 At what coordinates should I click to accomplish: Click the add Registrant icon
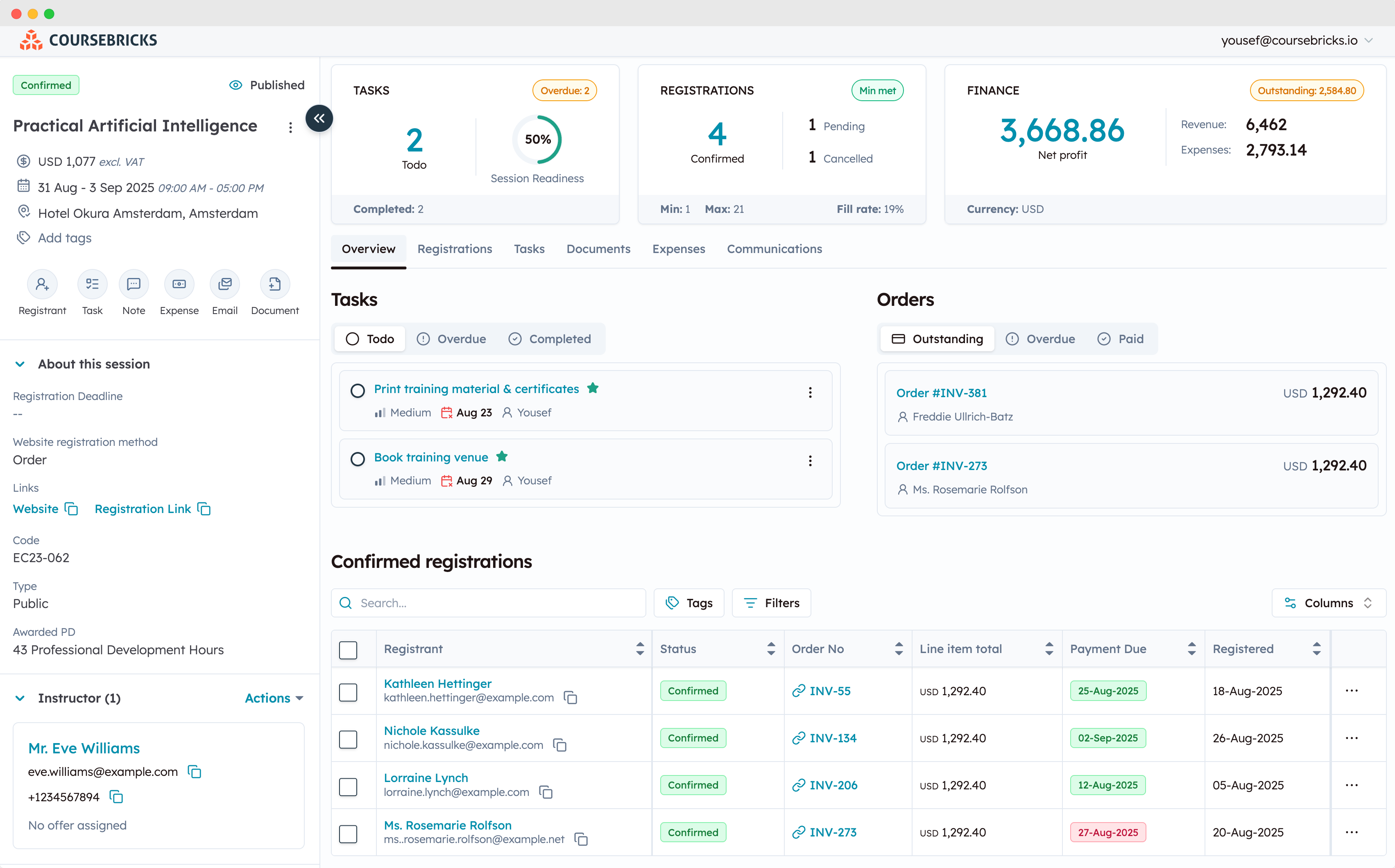[x=42, y=285]
